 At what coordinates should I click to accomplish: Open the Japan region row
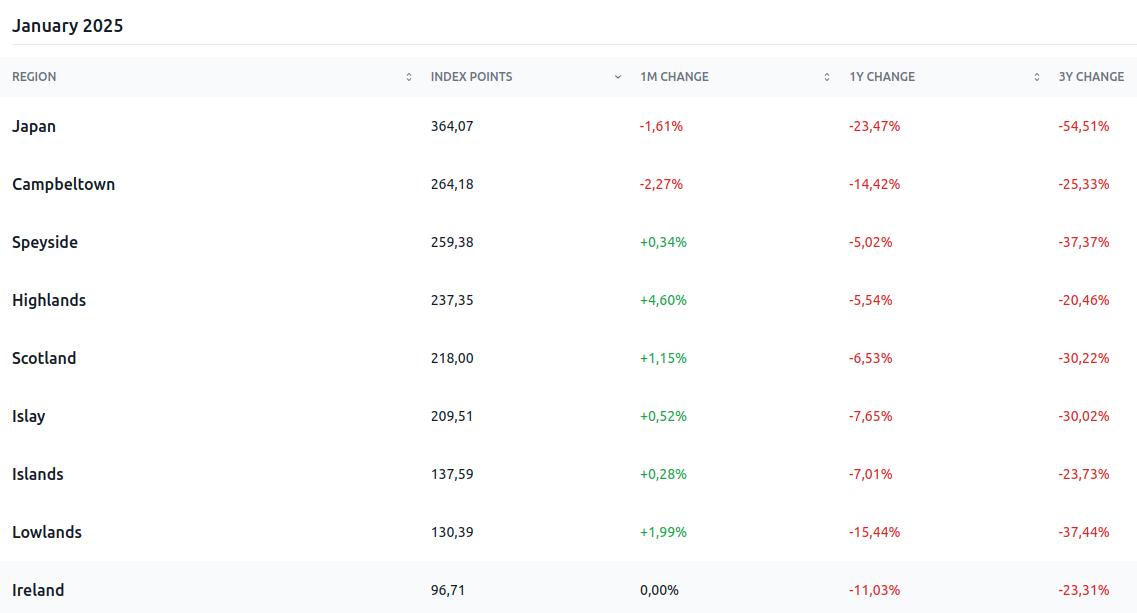pos(34,126)
